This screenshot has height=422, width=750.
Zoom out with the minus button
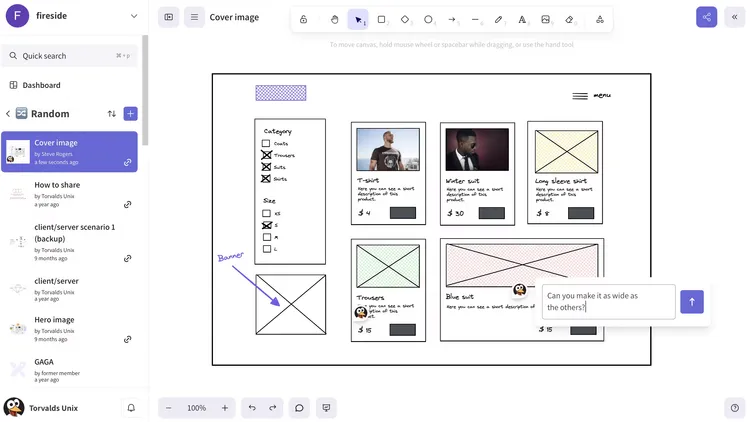point(168,408)
